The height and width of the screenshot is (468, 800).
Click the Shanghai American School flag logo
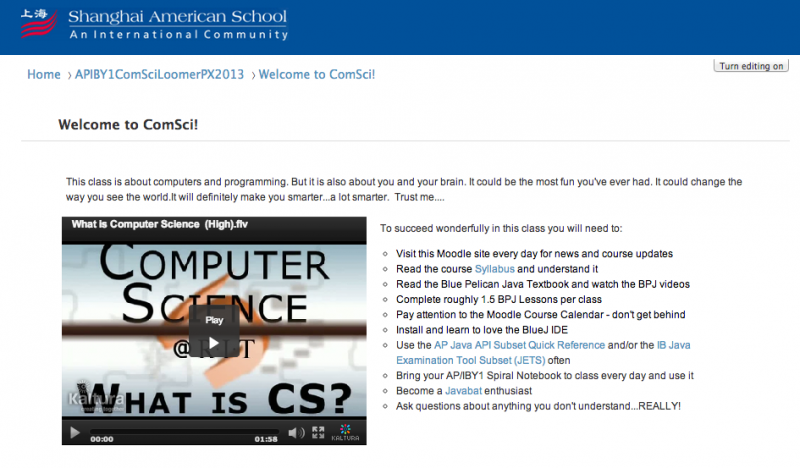[38, 23]
